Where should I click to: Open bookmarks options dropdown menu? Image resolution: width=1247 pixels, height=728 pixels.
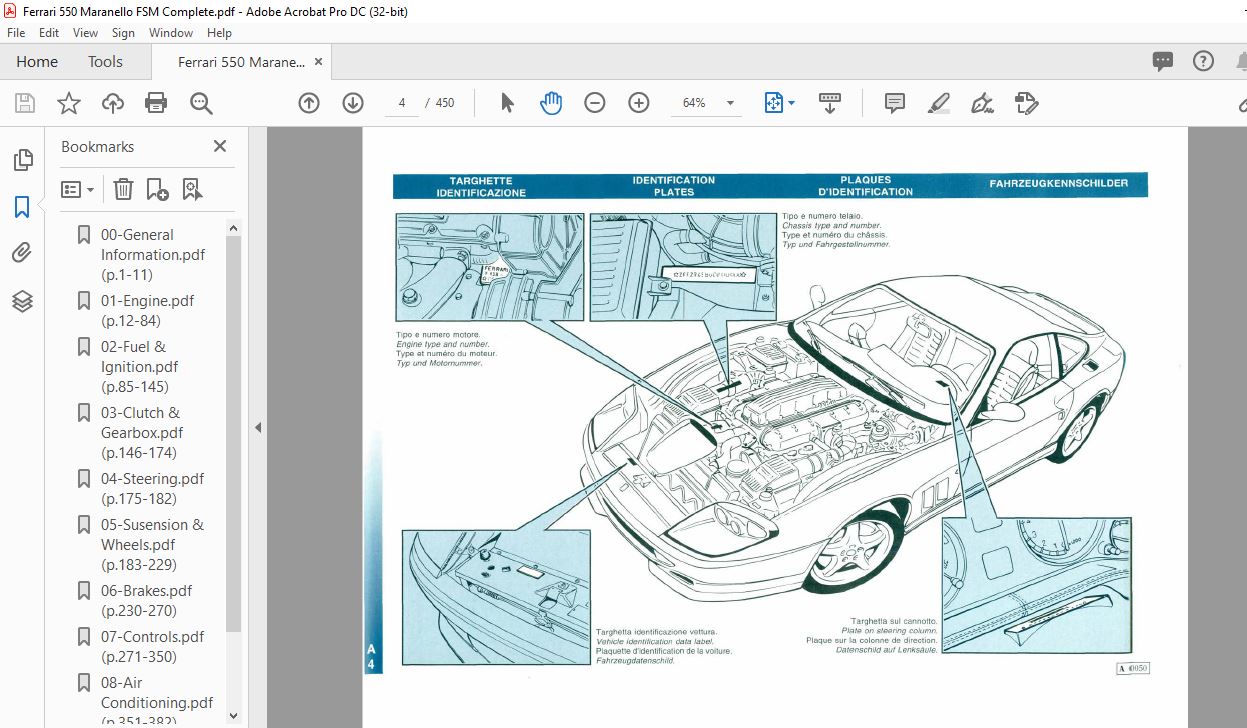[77, 189]
